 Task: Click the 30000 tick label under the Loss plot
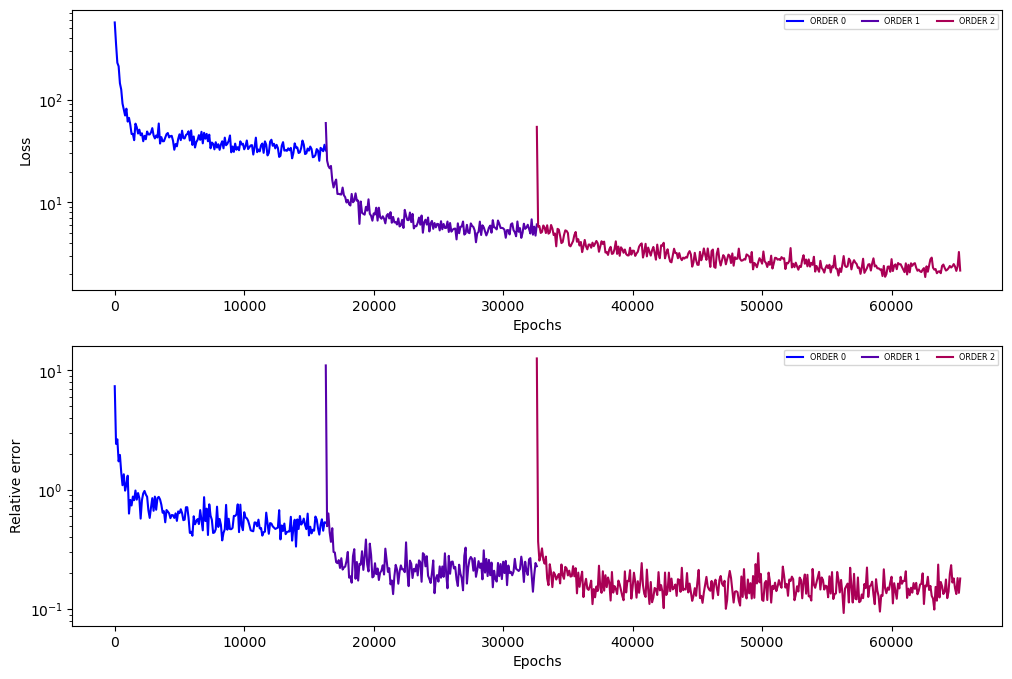pyautogui.click(x=503, y=307)
